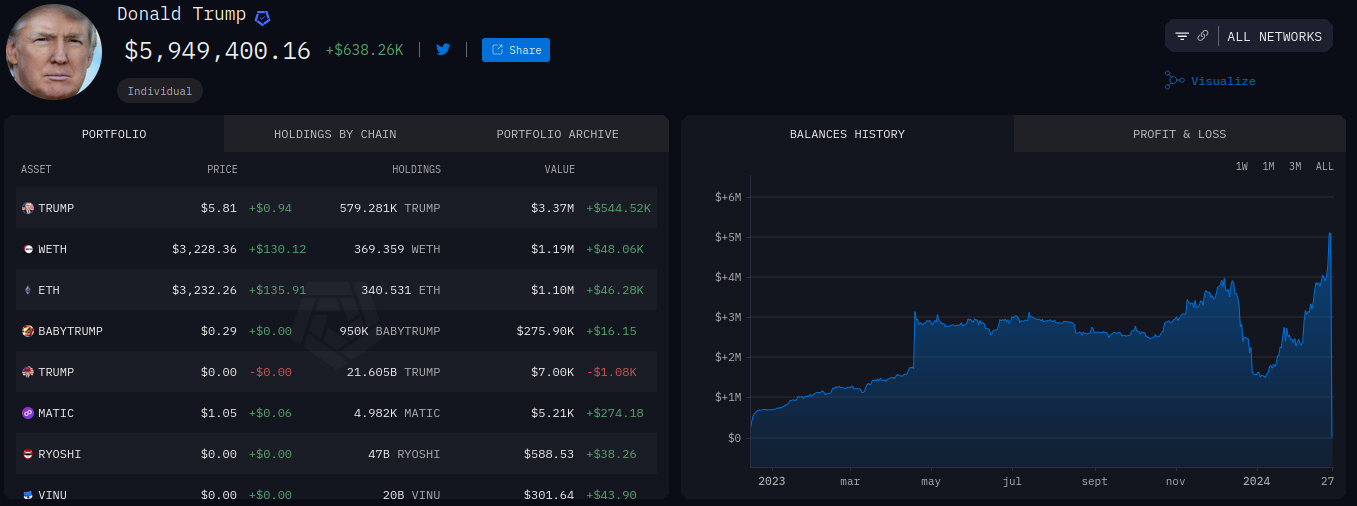
Task: Click the chain link icon
Action: click(x=1203, y=36)
